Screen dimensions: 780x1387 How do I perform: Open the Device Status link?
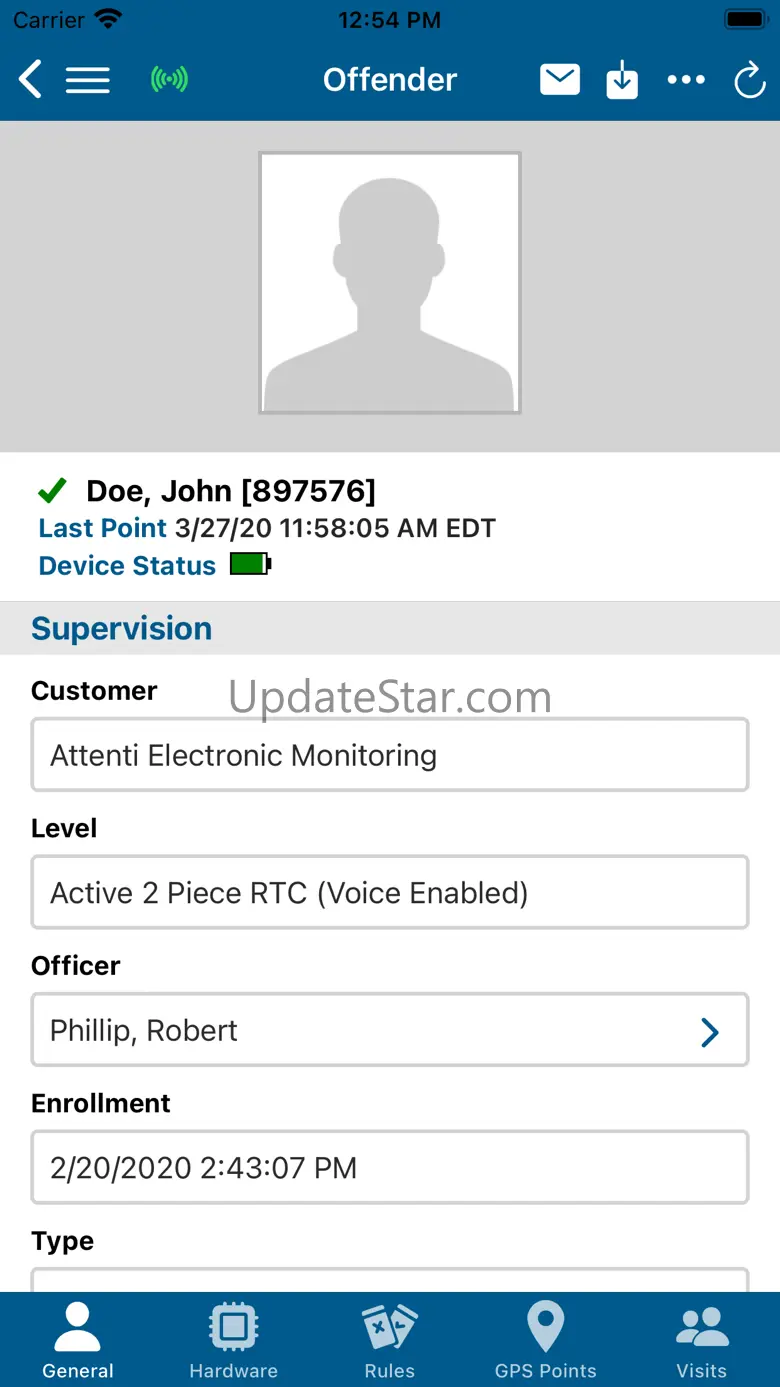tap(127, 566)
